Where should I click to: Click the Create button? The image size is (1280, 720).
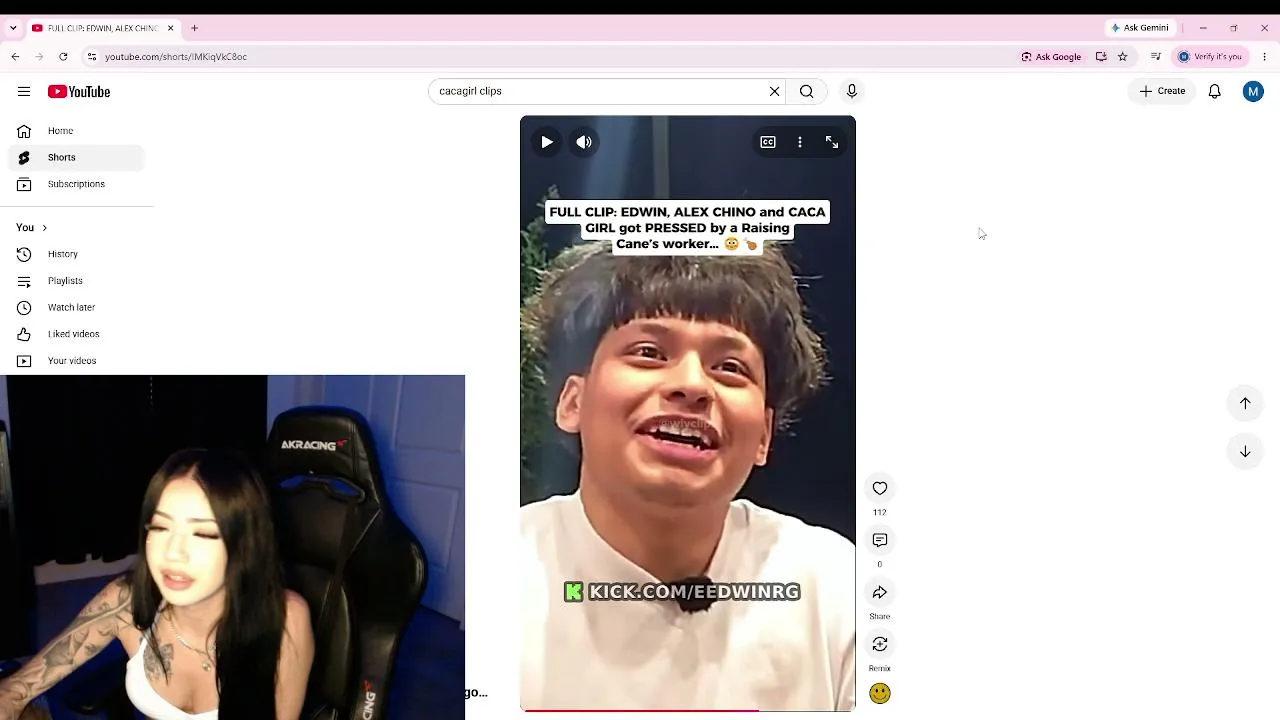(1162, 91)
